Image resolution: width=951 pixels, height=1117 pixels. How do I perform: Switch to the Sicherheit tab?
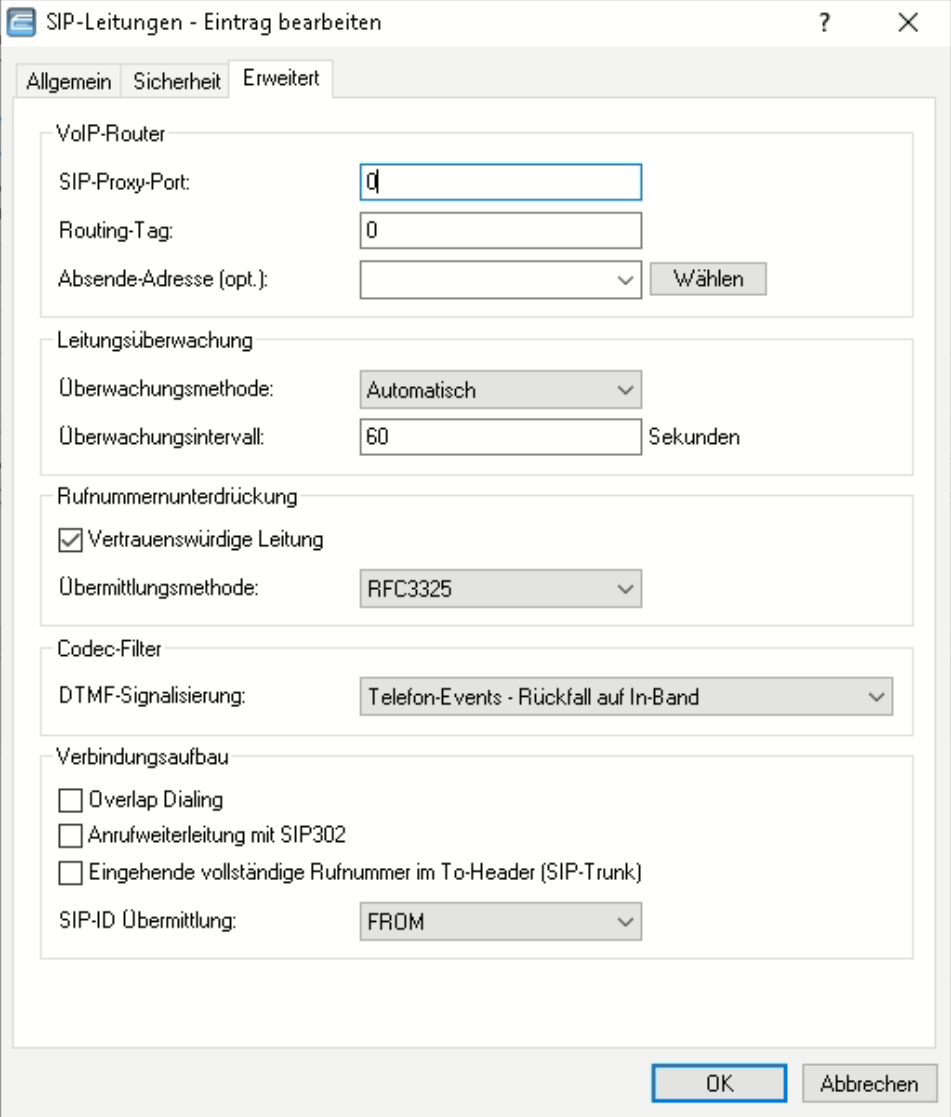[x=177, y=81]
